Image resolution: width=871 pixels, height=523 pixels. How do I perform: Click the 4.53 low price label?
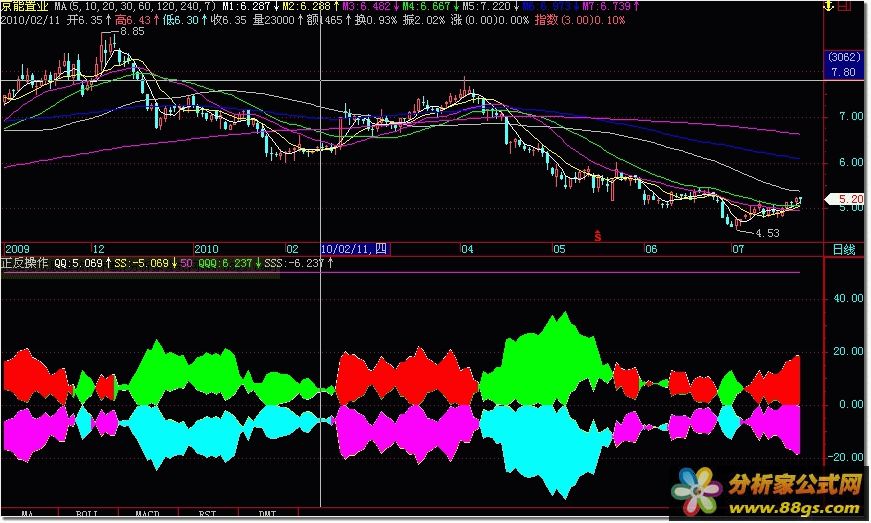click(765, 233)
